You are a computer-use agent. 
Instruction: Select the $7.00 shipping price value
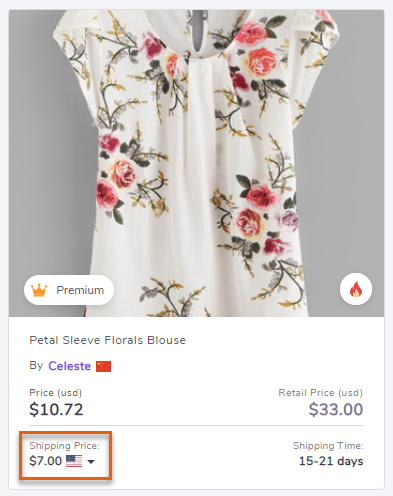pos(46,461)
